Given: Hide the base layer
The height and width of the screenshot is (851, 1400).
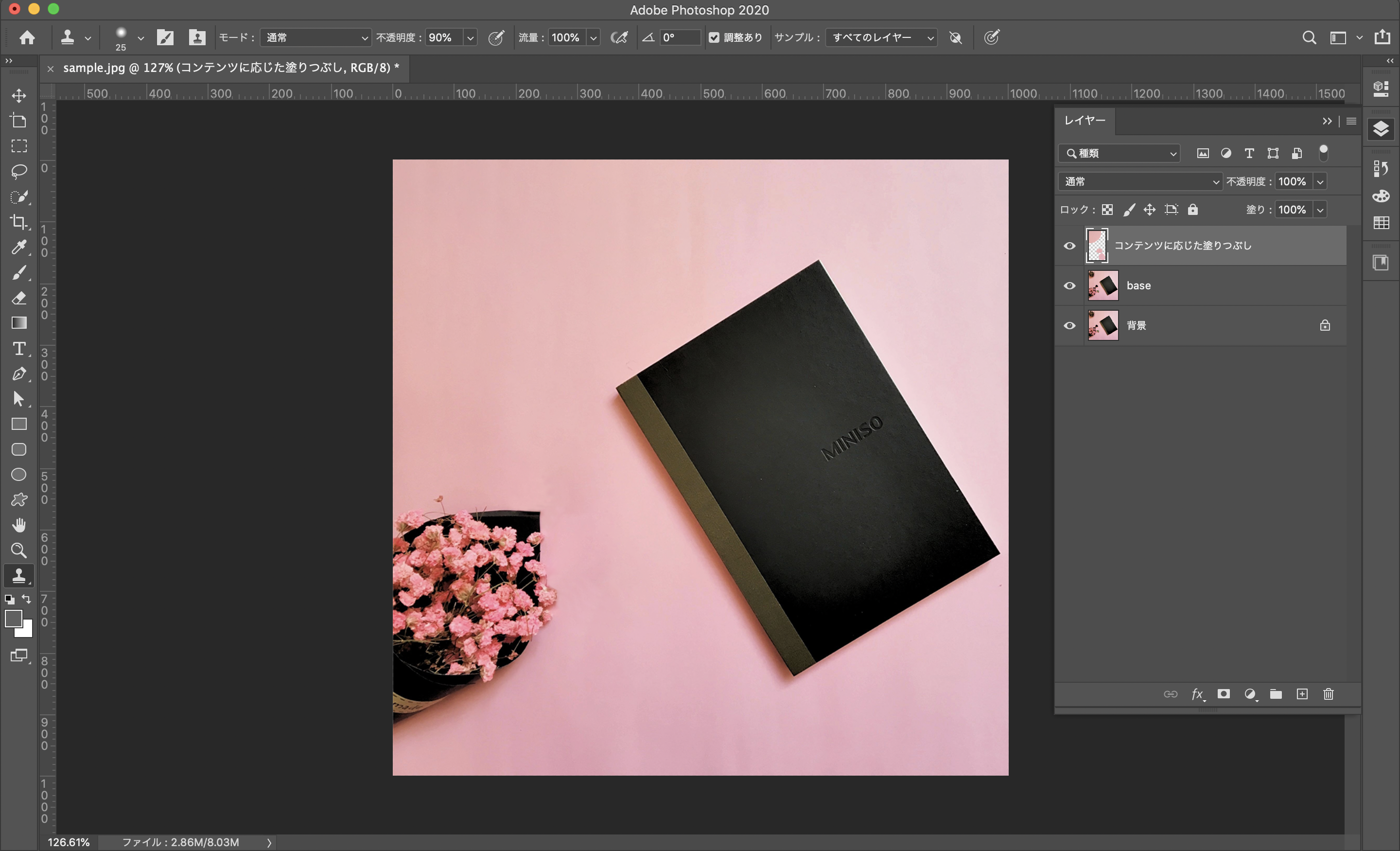Looking at the screenshot, I should 1069,285.
